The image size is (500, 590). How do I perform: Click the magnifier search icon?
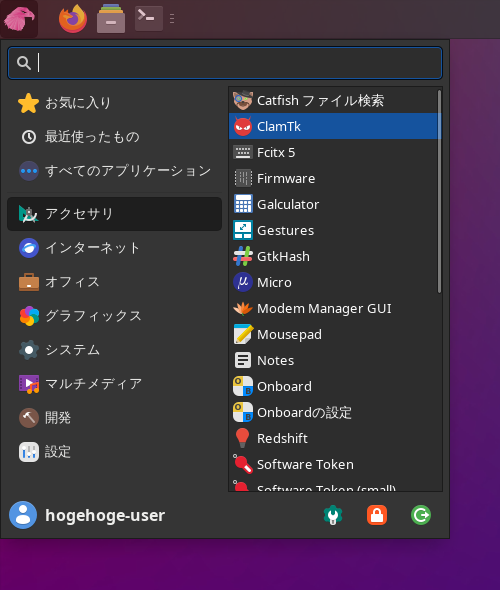[x=24, y=63]
